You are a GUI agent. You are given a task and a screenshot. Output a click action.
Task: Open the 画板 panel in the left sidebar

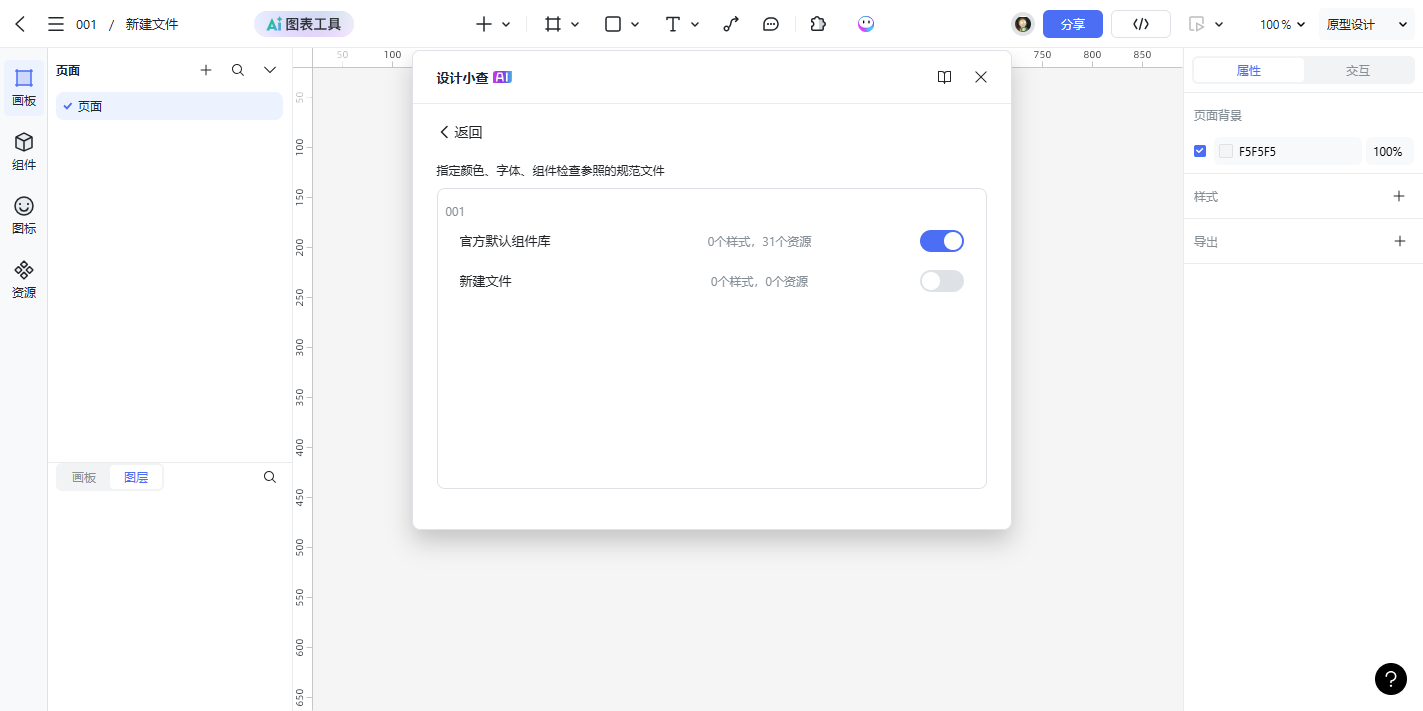pos(23,89)
